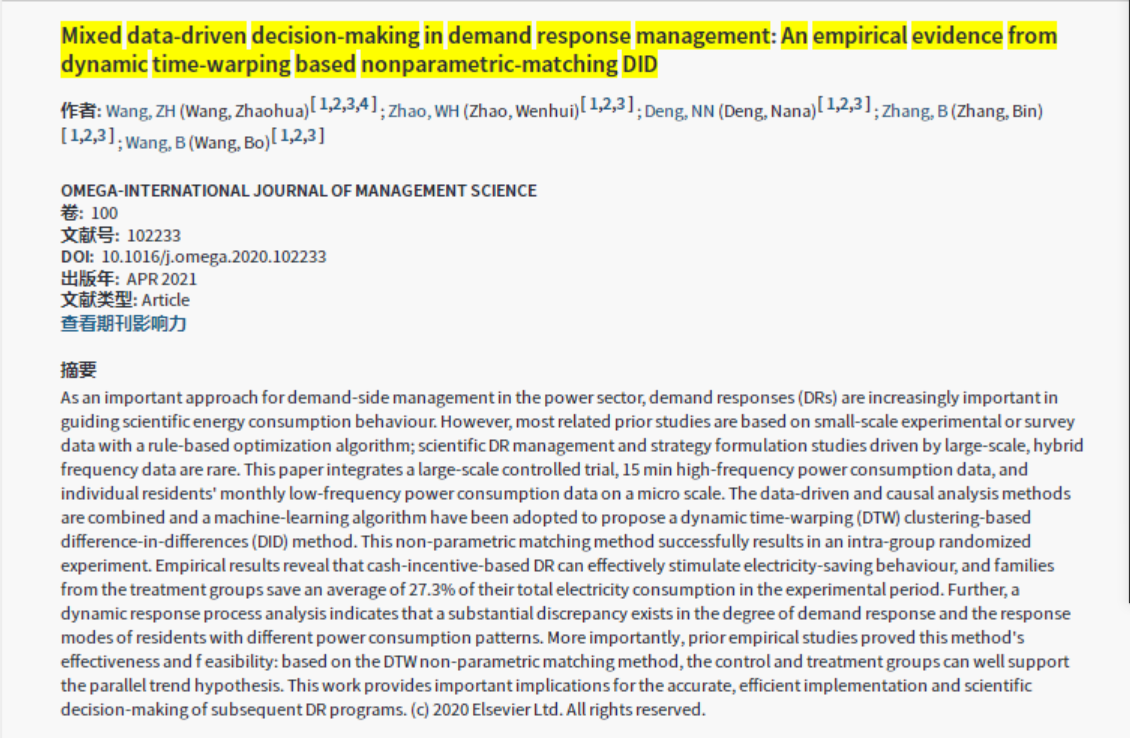Open author link Wang, B

(155, 143)
